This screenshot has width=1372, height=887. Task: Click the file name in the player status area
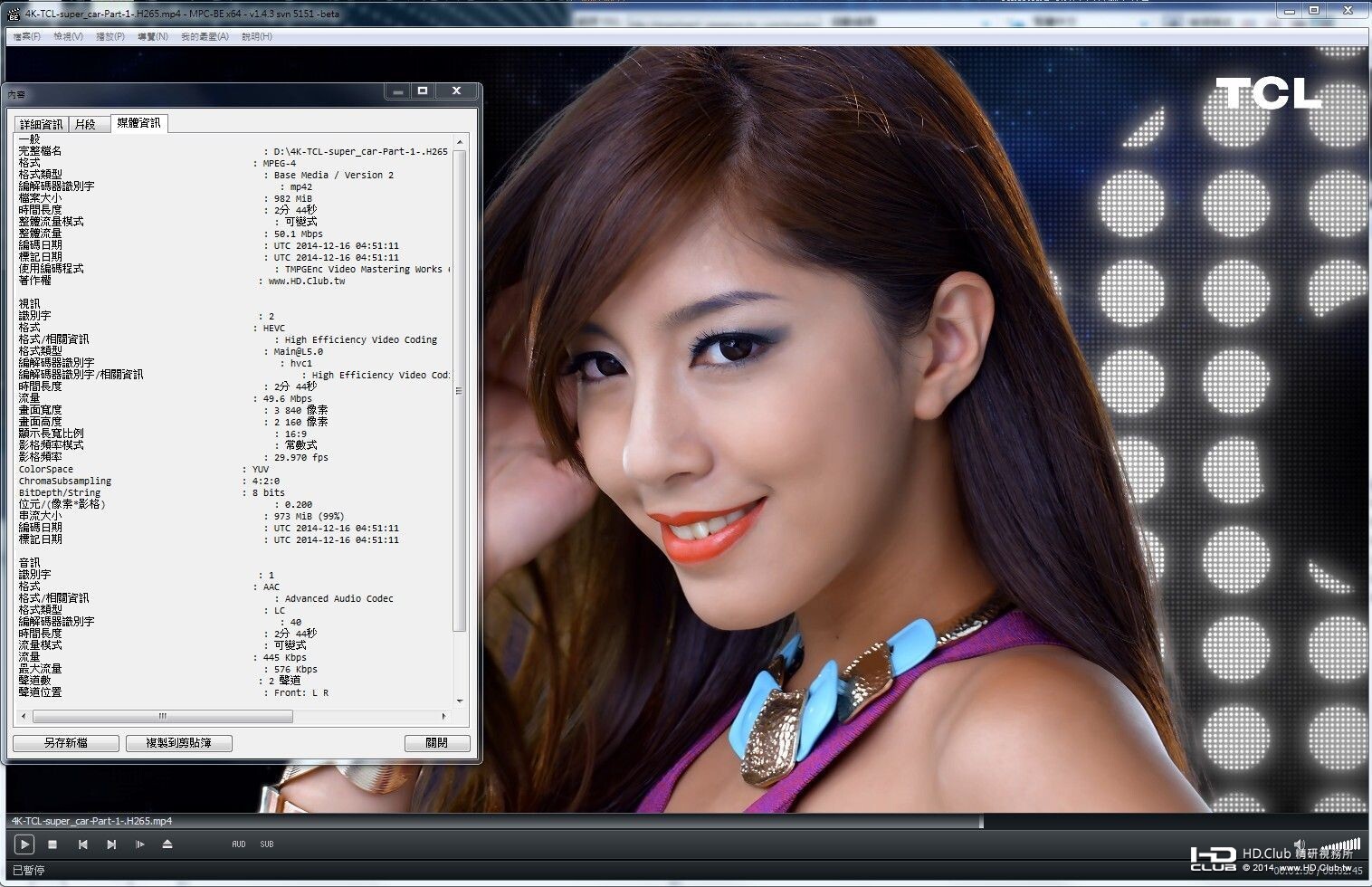[x=91, y=821]
